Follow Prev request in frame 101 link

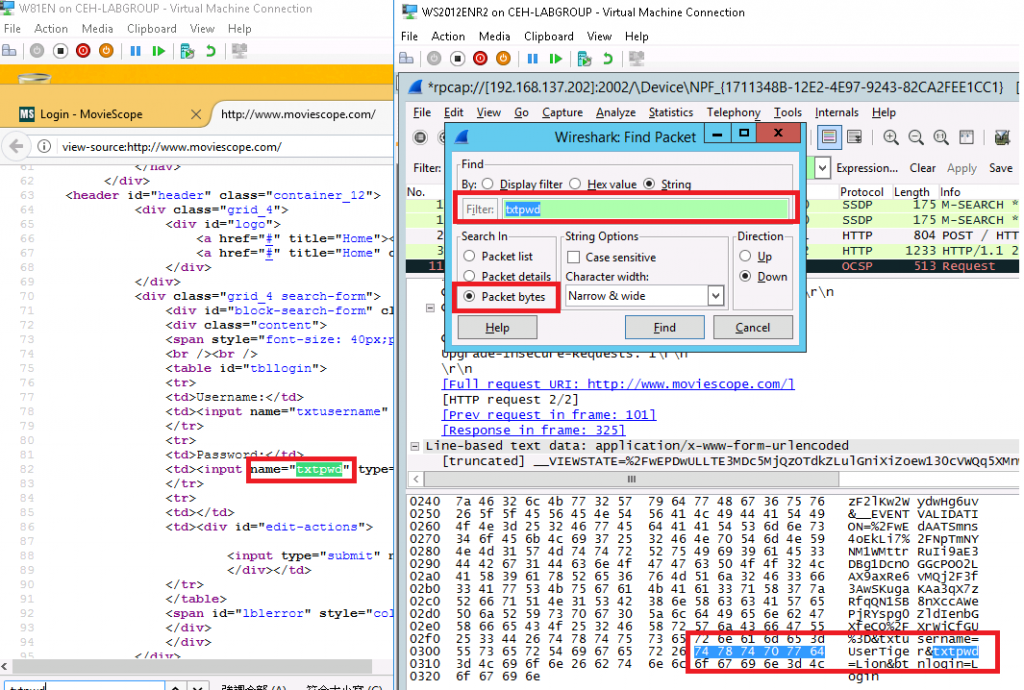[x=549, y=415]
